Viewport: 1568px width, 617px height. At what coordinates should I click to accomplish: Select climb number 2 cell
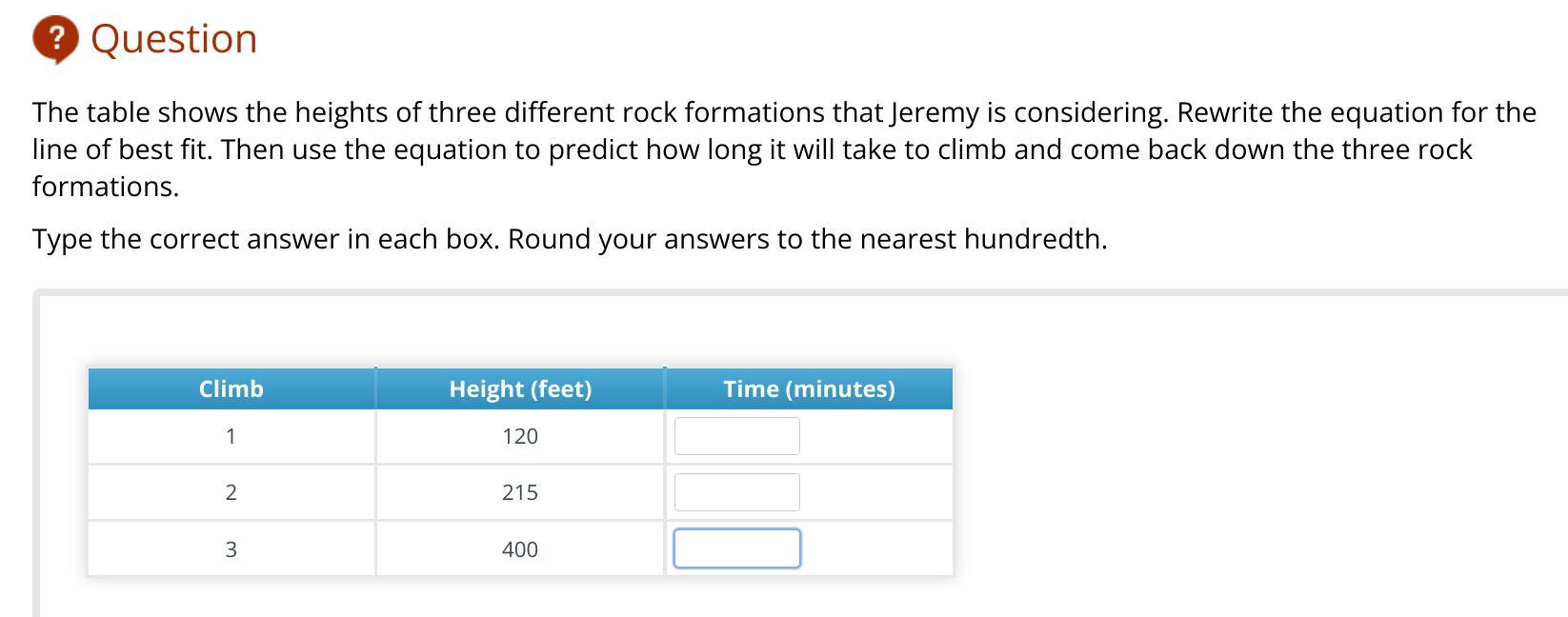pyautogui.click(x=231, y=492)
